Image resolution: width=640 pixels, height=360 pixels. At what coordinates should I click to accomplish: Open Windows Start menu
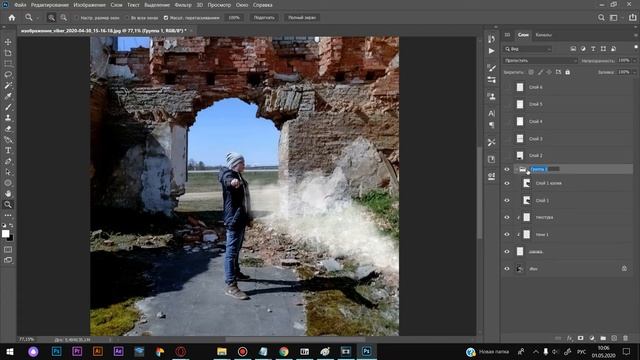tap(10, 351)
